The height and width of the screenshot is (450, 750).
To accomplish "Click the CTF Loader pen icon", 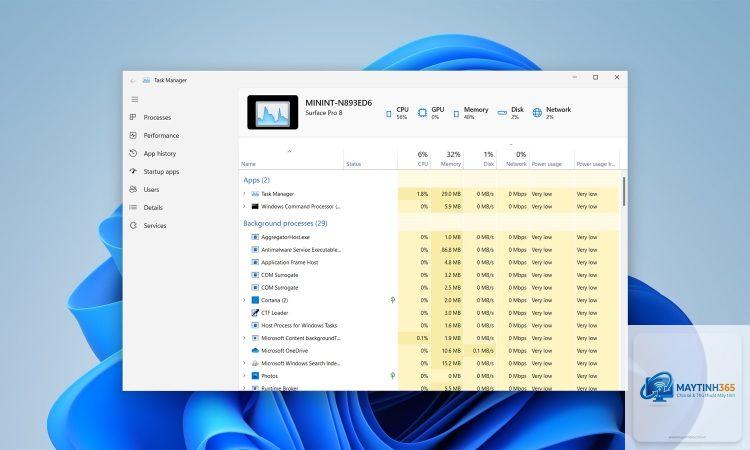I will 255,313.
